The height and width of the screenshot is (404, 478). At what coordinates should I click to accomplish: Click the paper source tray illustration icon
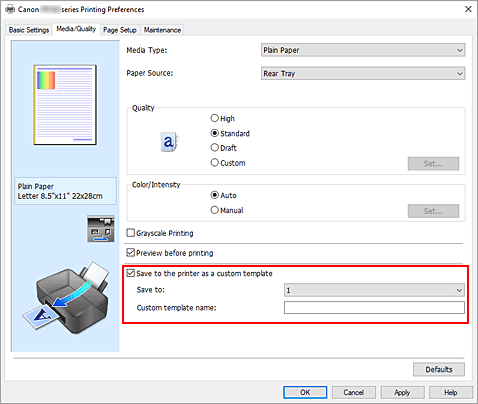(101, 229)
